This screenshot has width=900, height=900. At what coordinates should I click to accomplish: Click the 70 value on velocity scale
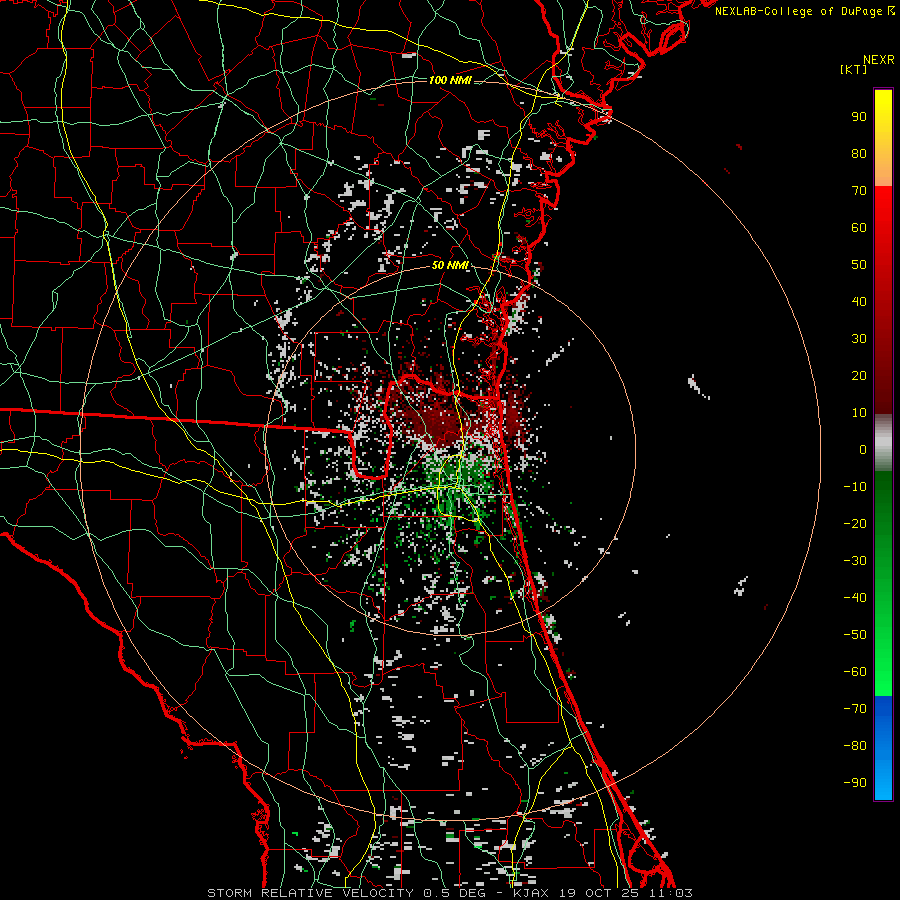(859, 191)
